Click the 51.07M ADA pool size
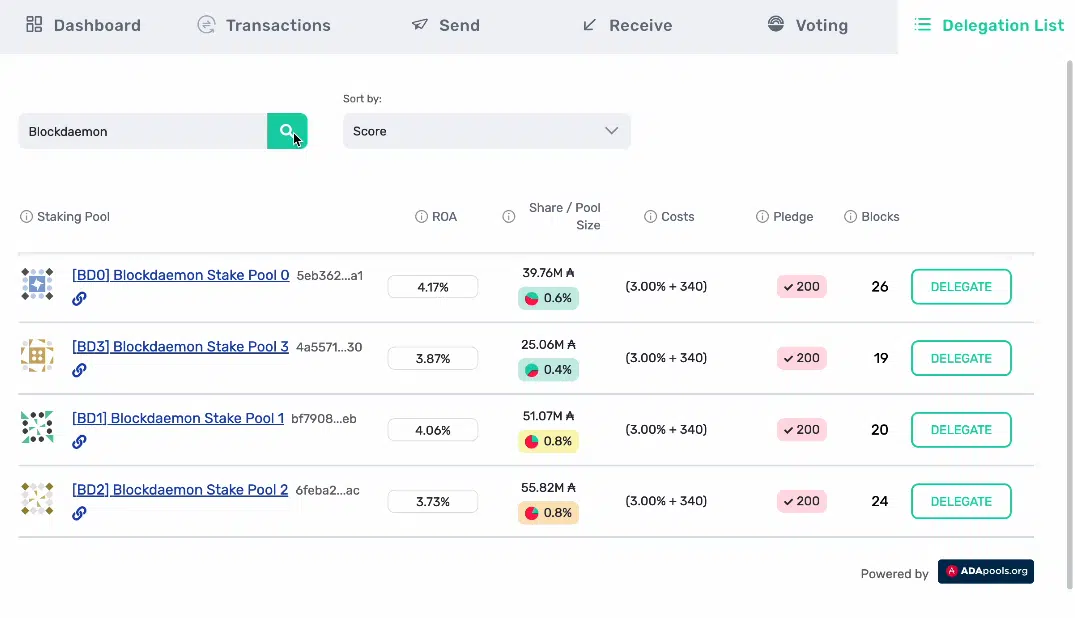The height and width of the screenshot is (618, 1075). pos(548,416)
